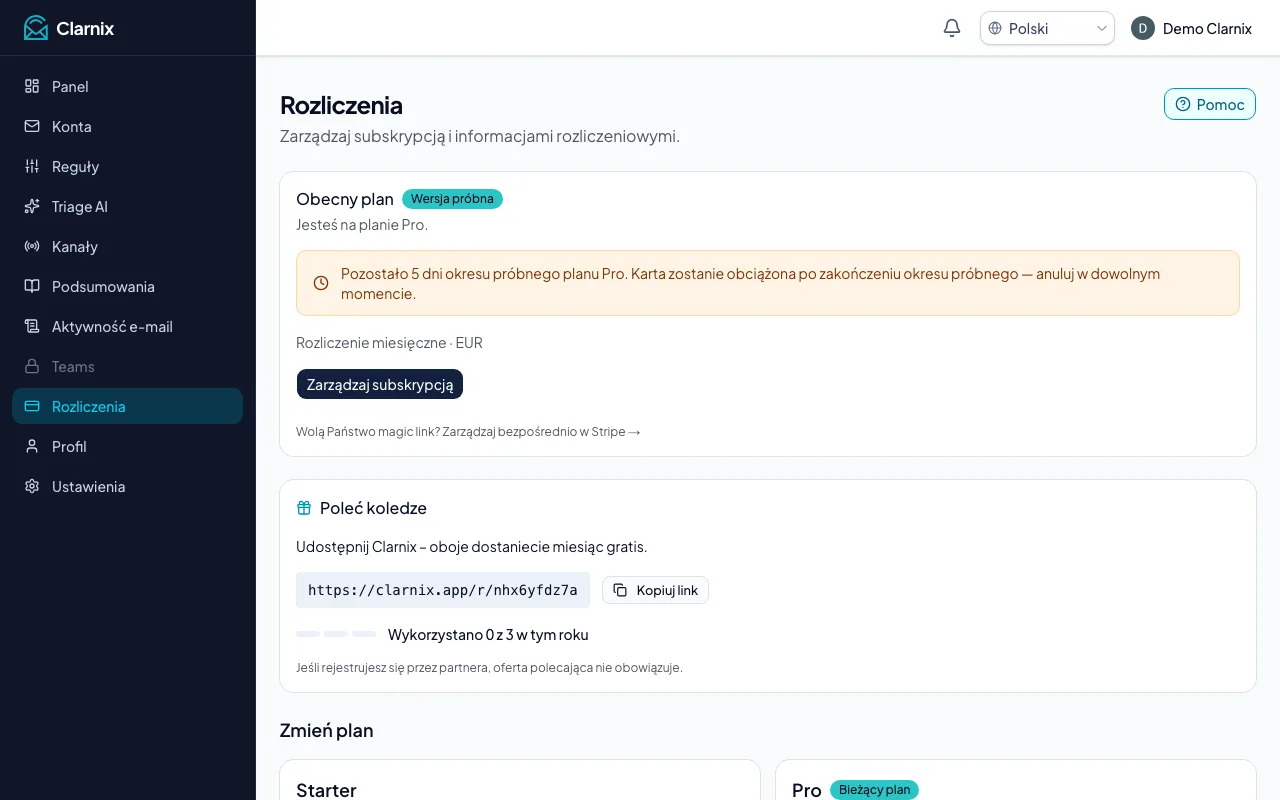Open notifications bell icon
The height and width of the screenshot is (800, 1280).
[952, 28]
